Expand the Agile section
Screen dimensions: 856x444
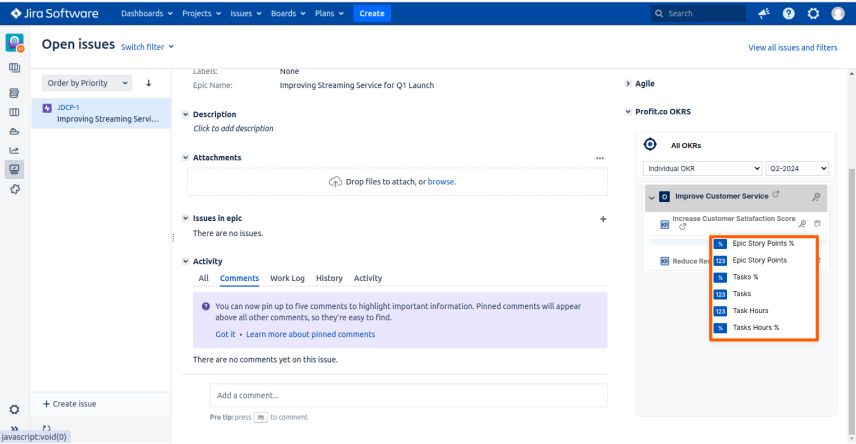[x=628, y=84]
